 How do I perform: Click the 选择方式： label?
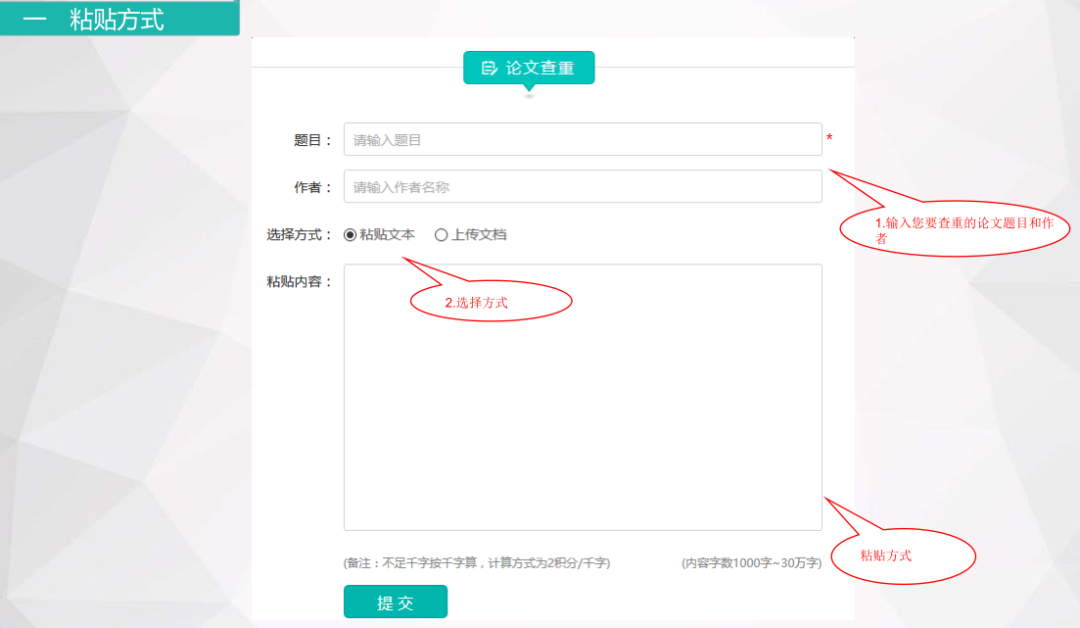point(299,235)
